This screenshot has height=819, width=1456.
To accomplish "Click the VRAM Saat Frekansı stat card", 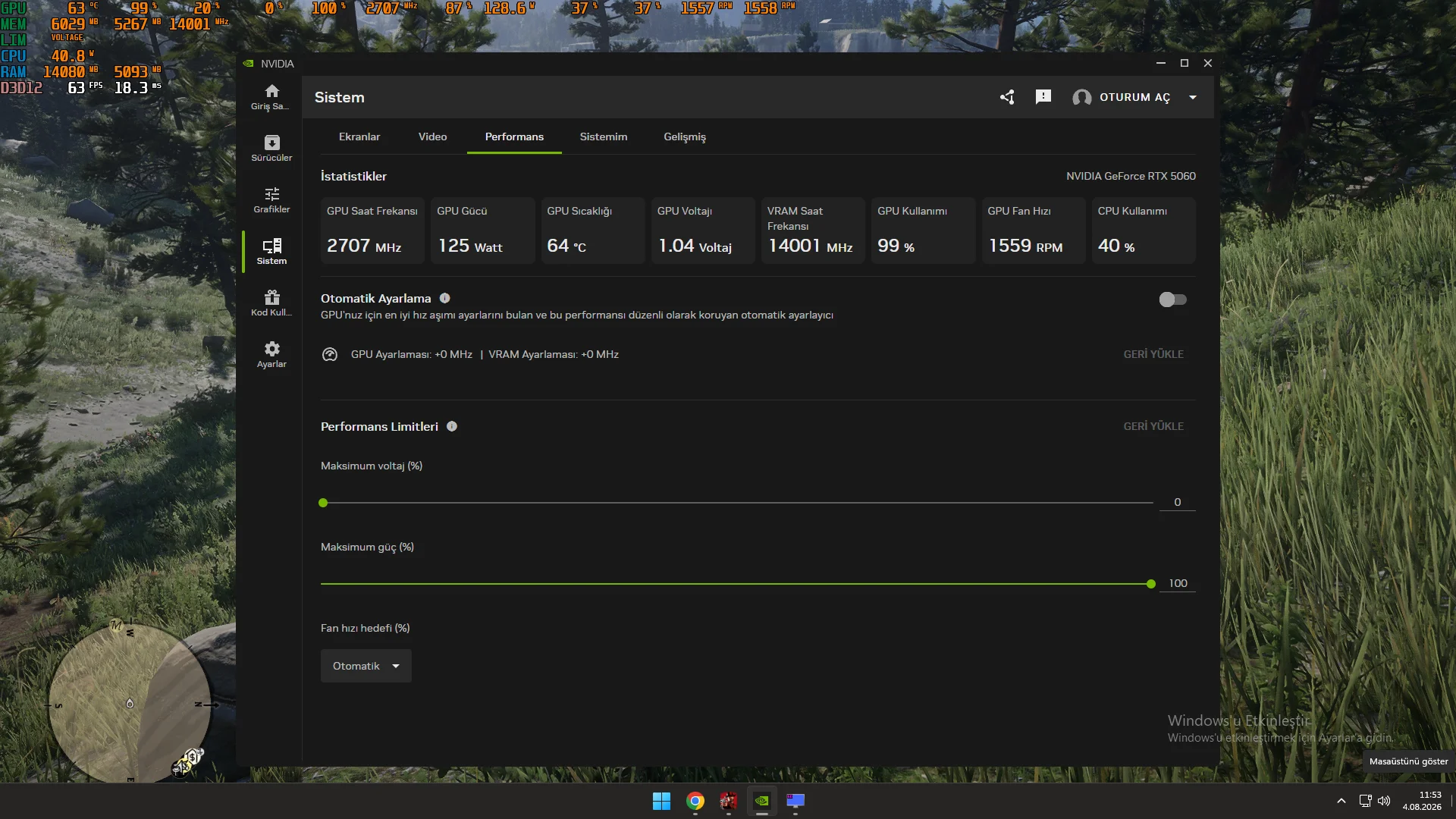I will click(813, 231).
